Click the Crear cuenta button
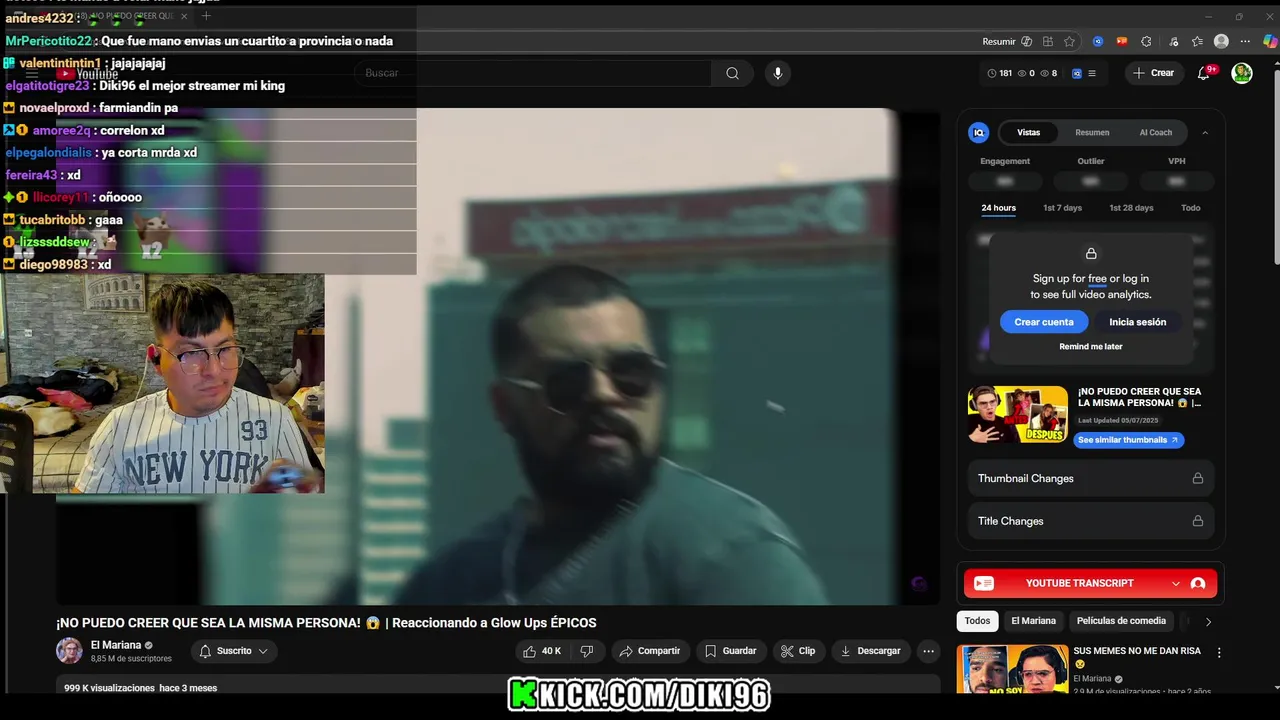 coord(1044,322)
